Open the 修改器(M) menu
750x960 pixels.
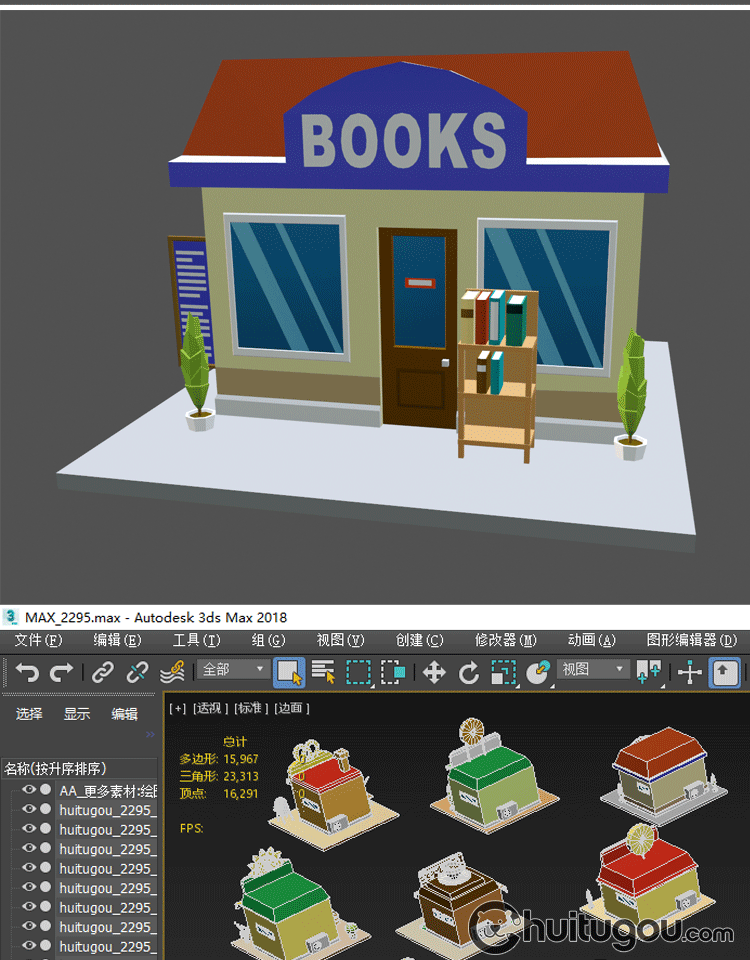505,640
